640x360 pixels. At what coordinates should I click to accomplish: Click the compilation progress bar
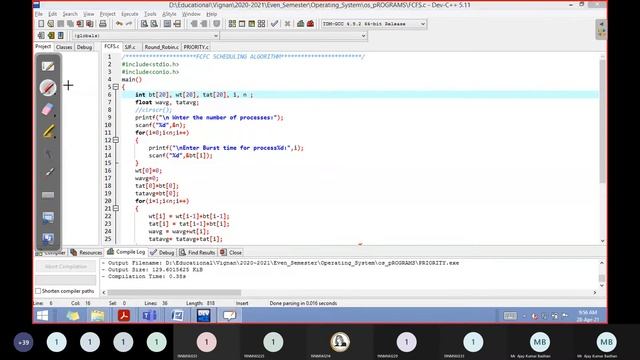(66, 280)
